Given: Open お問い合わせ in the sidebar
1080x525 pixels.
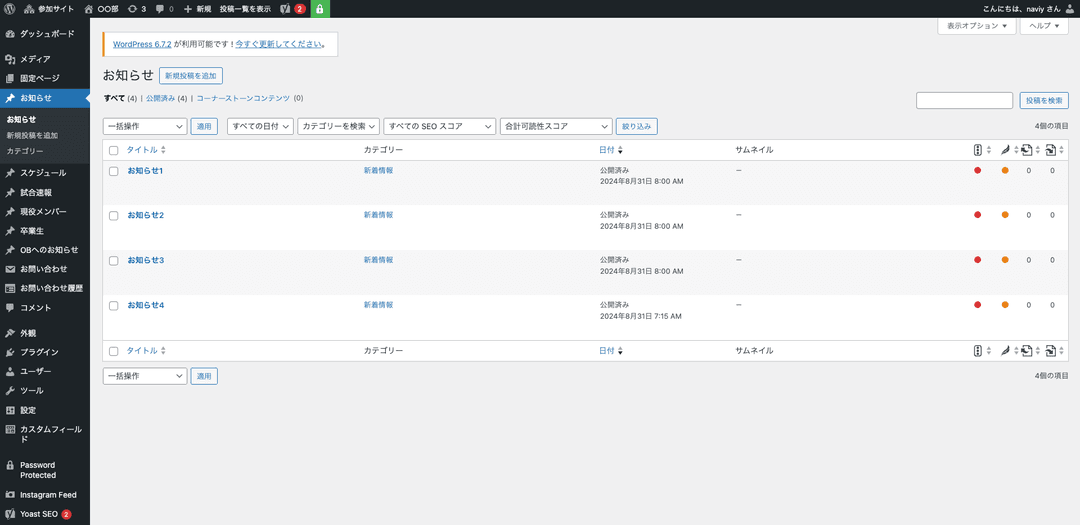Looking at the screenshot, I should click(45, 269).
